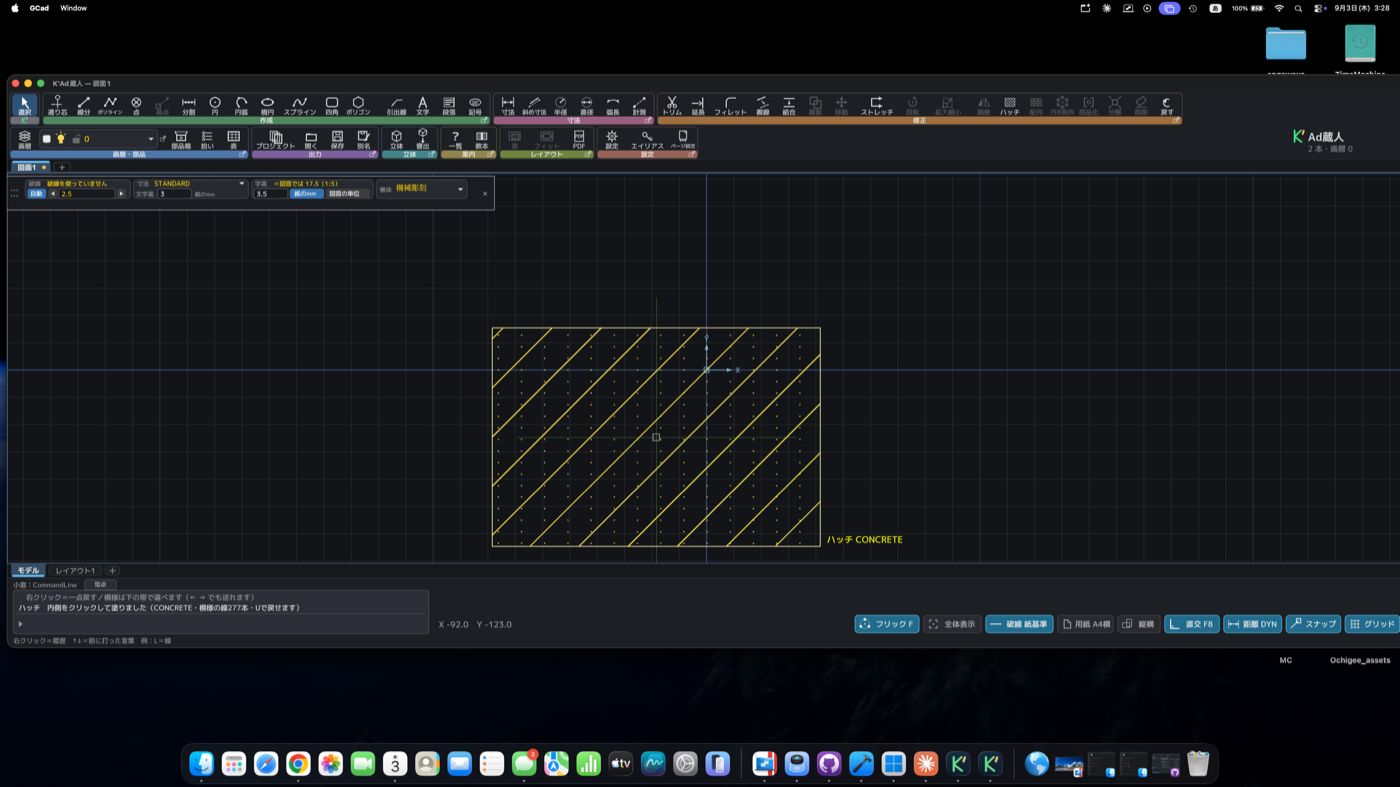
Task: Click the ハッチ hatch tool
Action: 1010,105
